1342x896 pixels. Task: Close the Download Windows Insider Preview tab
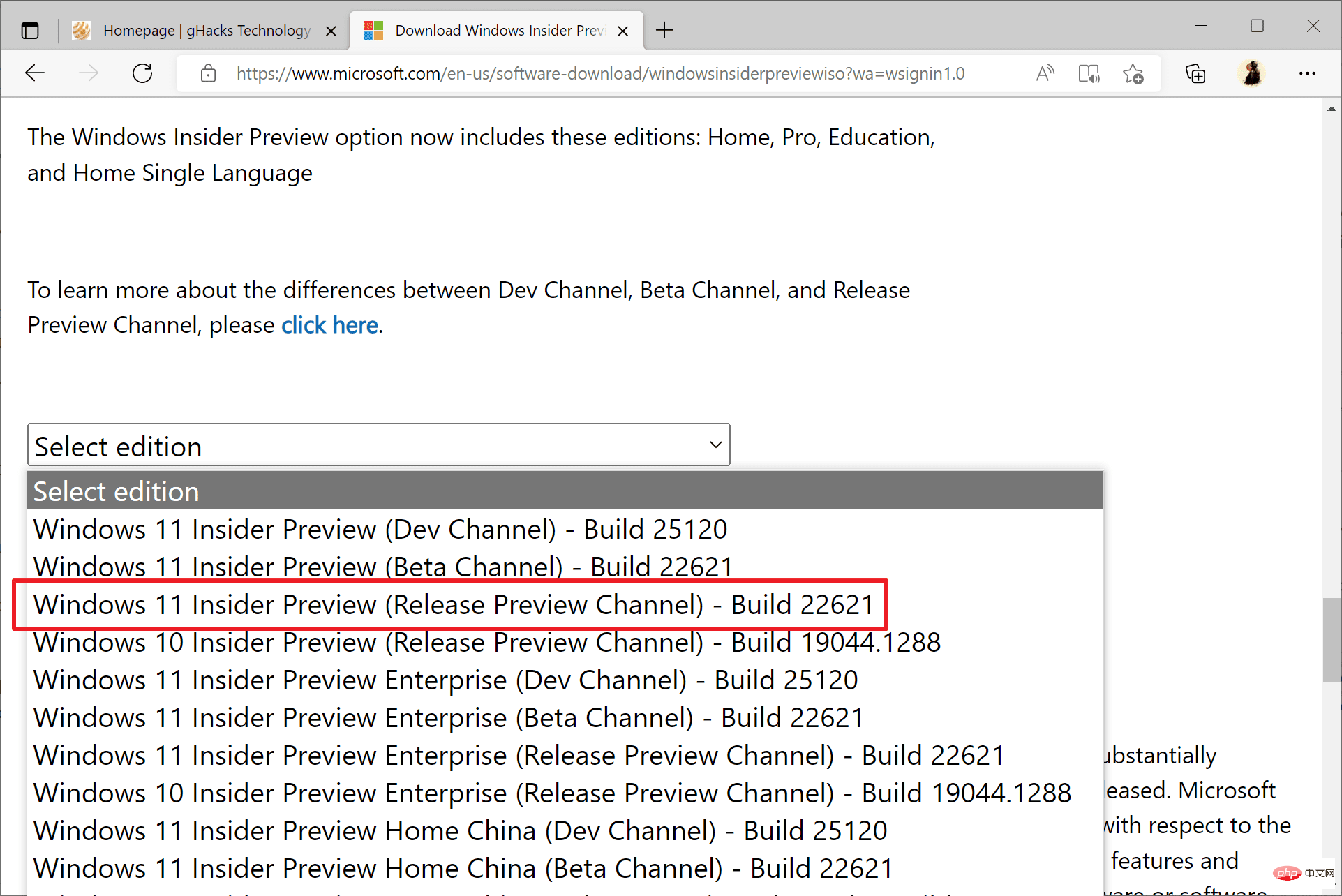[623, 31]
